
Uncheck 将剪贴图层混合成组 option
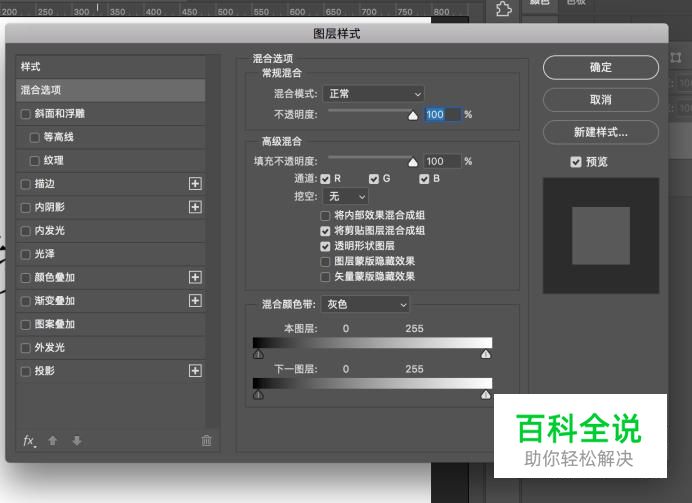click(325, 231)
